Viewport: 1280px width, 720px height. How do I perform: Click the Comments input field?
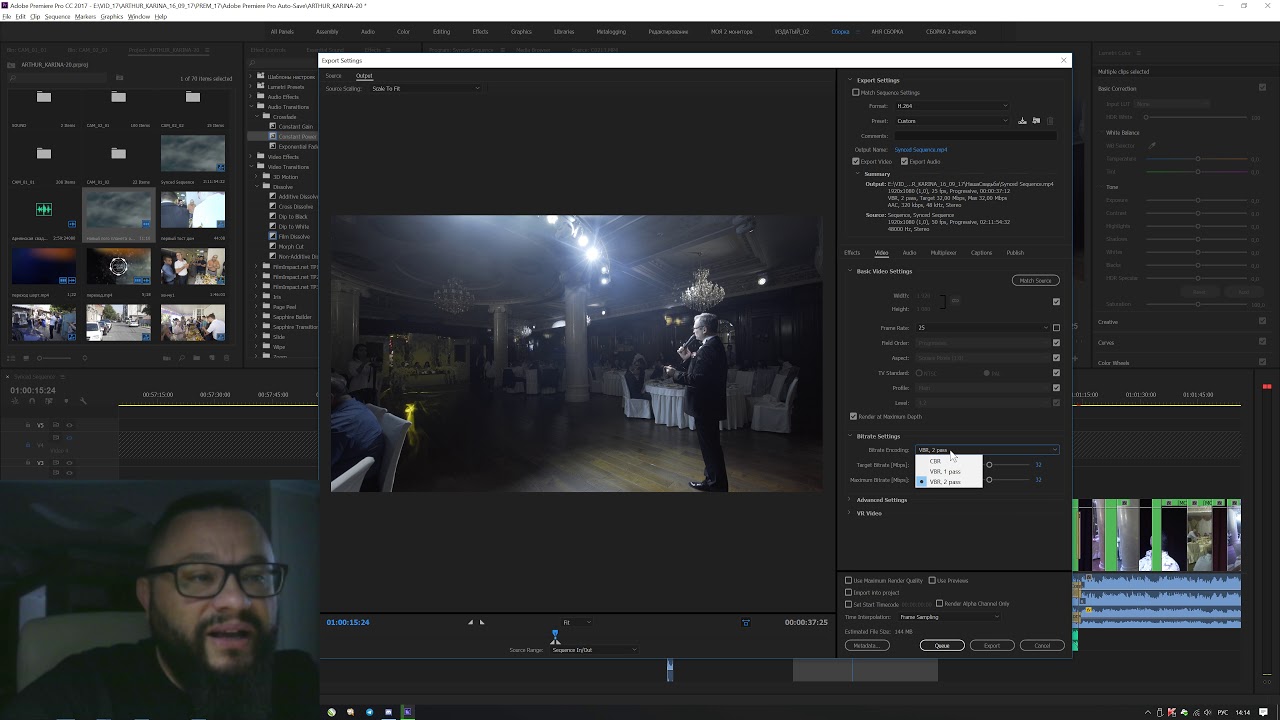[975, 136]
